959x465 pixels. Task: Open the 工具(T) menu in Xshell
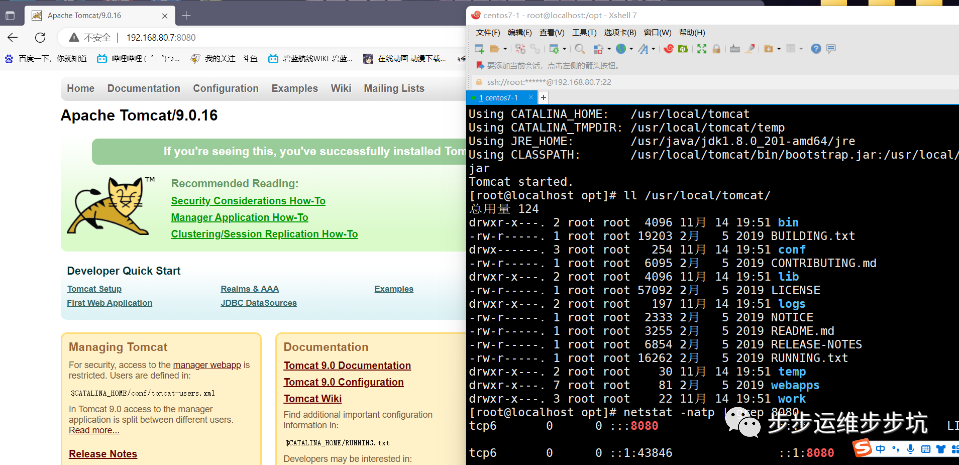coord(584,32)
